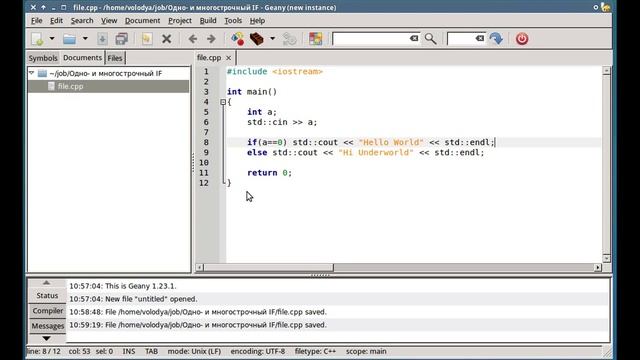This screenshot has height=360, width=640.
Task: Click the 10:58:48 file saved message
Action: [x=198, y=312]
